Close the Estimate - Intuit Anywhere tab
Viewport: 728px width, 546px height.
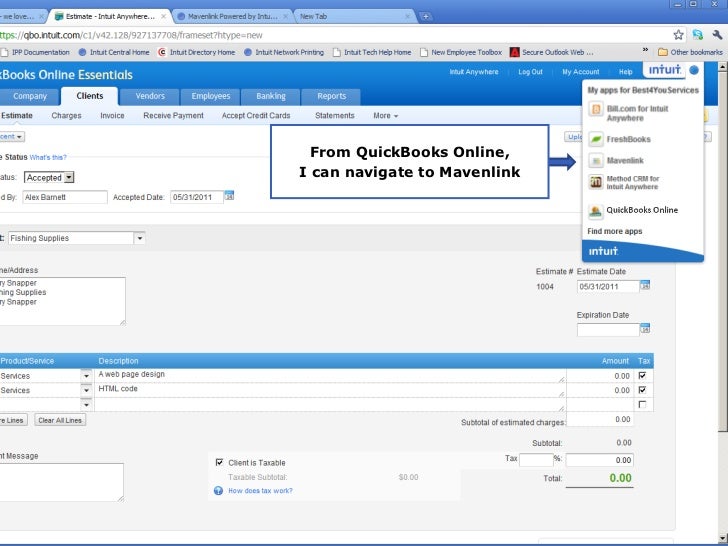click(163, 16)
